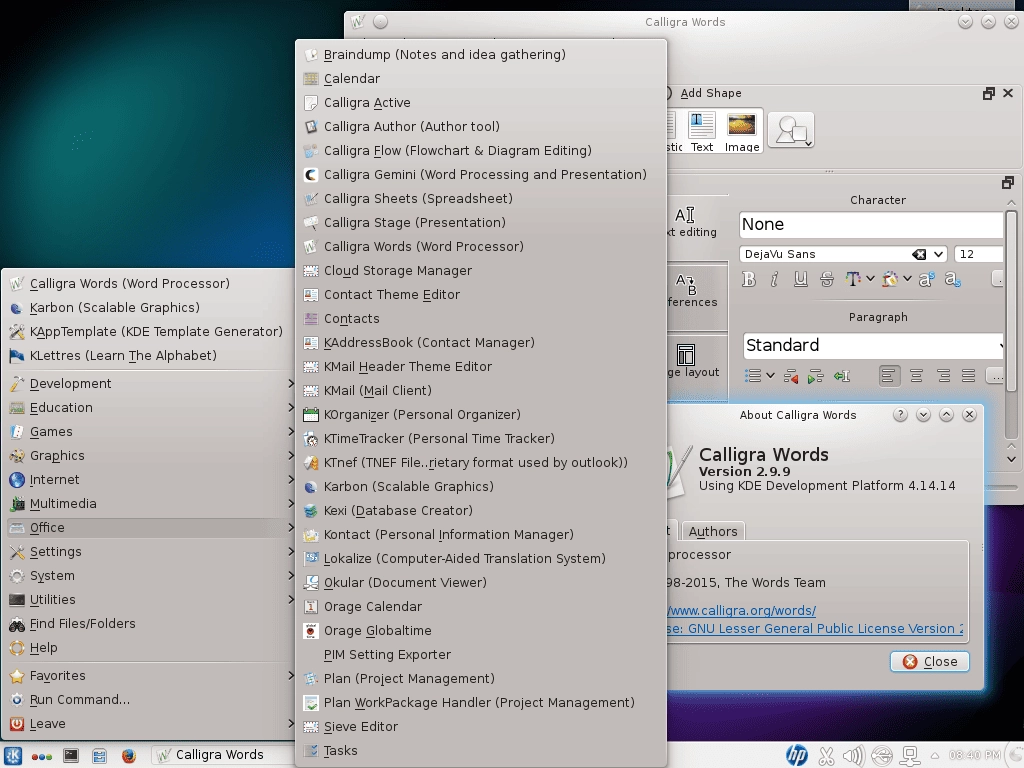The height and width of the screenshot is (768, 1024).
Task: Choose the Text shape in Add Shape
Action: click(702, 131)
